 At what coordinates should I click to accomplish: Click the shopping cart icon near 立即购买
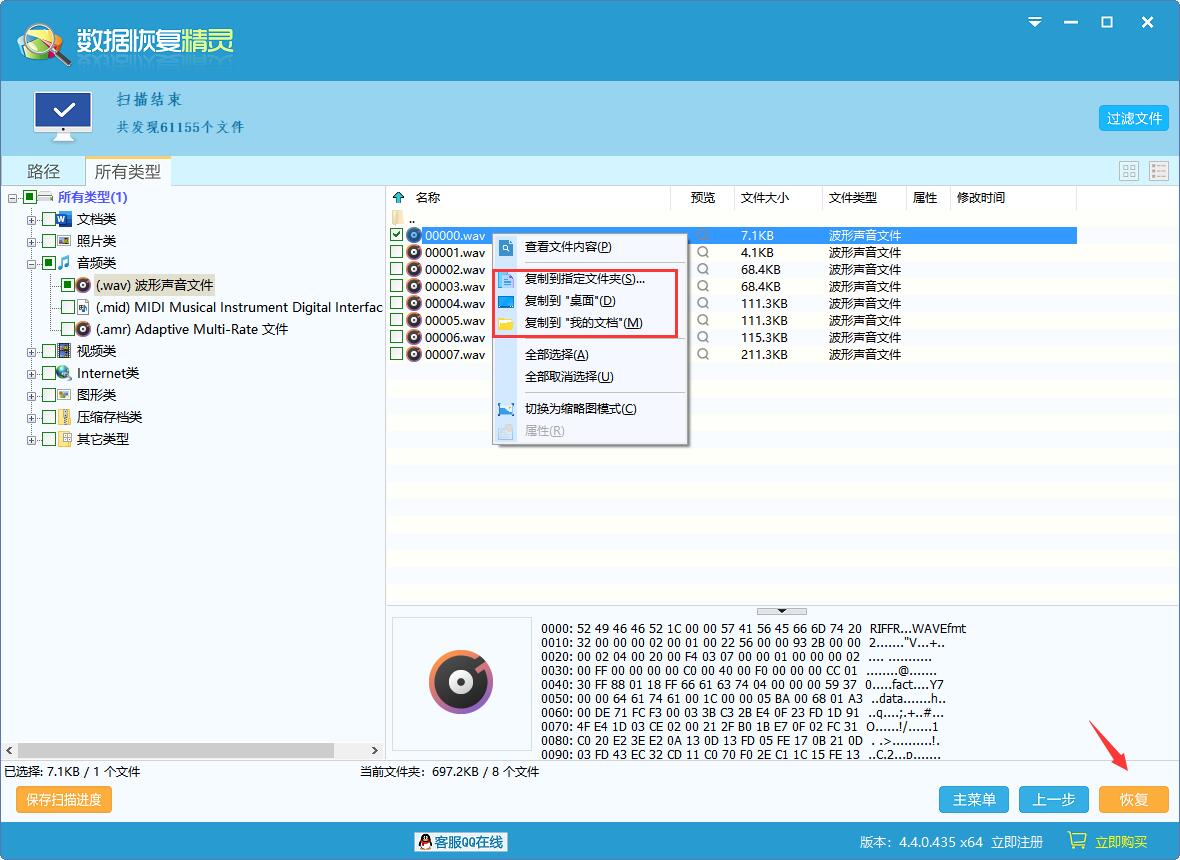click(1077, 840)
